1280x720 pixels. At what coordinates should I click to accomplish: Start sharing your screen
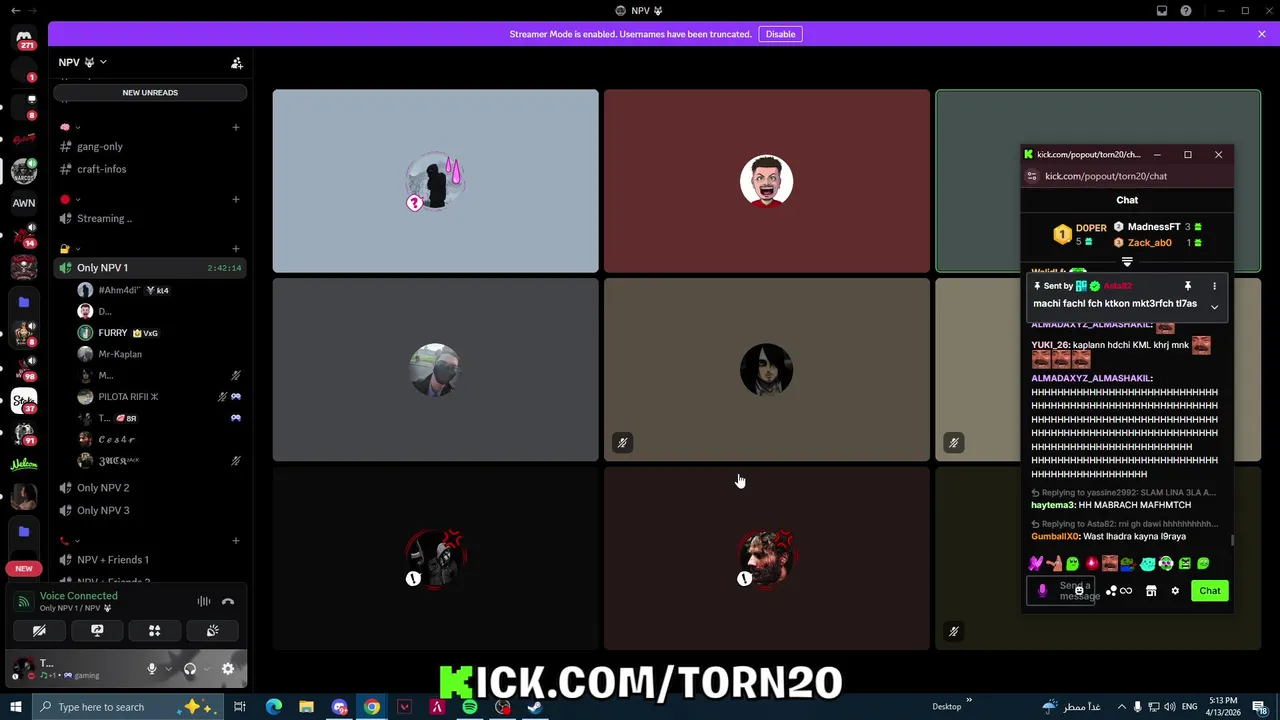[x=97, y=631]
